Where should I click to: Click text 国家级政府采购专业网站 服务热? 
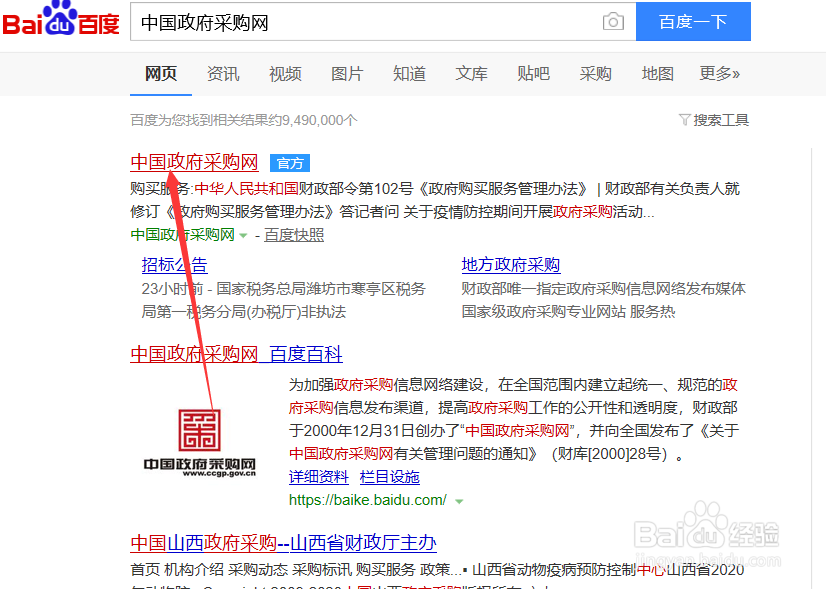(x=568, y=312)
